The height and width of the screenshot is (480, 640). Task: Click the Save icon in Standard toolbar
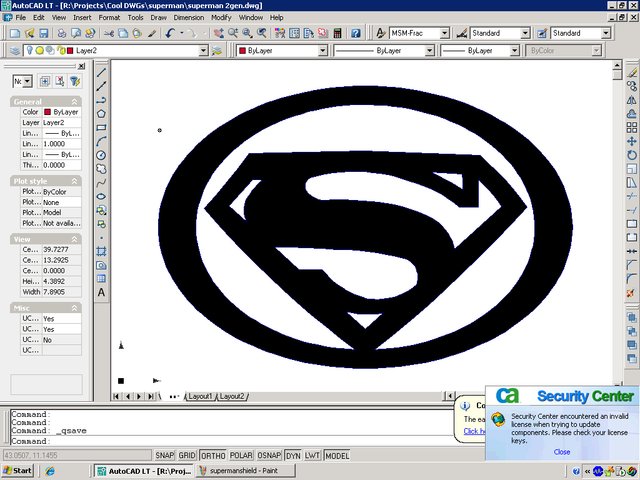[44, 33]
